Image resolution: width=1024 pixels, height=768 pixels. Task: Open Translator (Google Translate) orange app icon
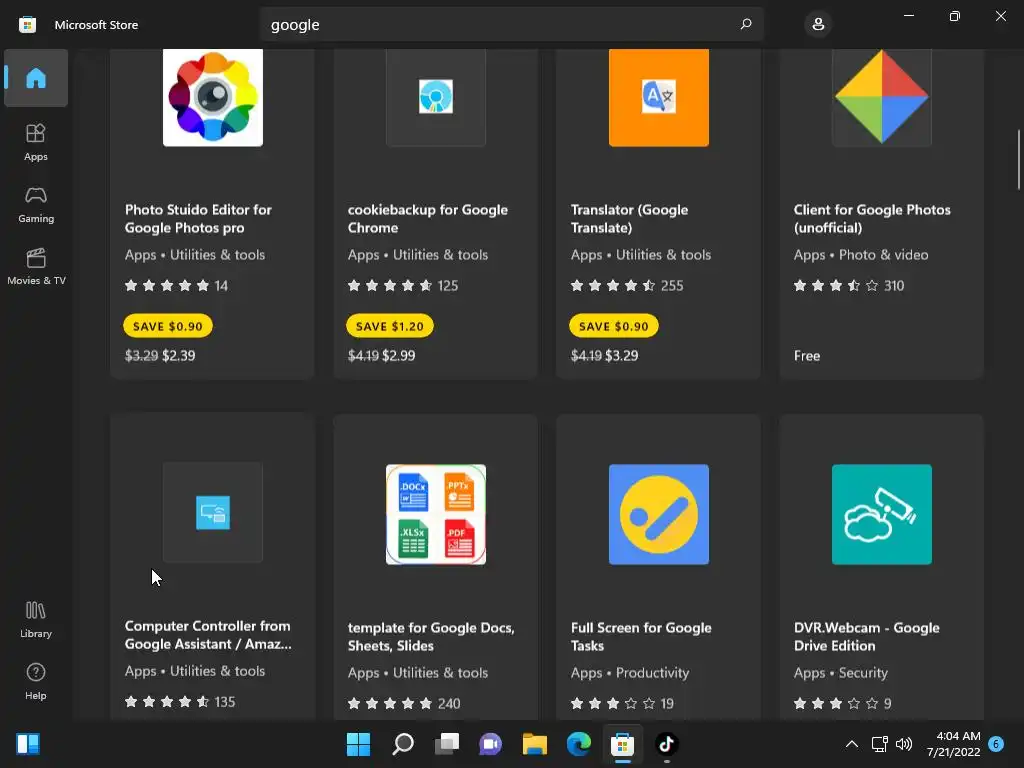point(658,97)
